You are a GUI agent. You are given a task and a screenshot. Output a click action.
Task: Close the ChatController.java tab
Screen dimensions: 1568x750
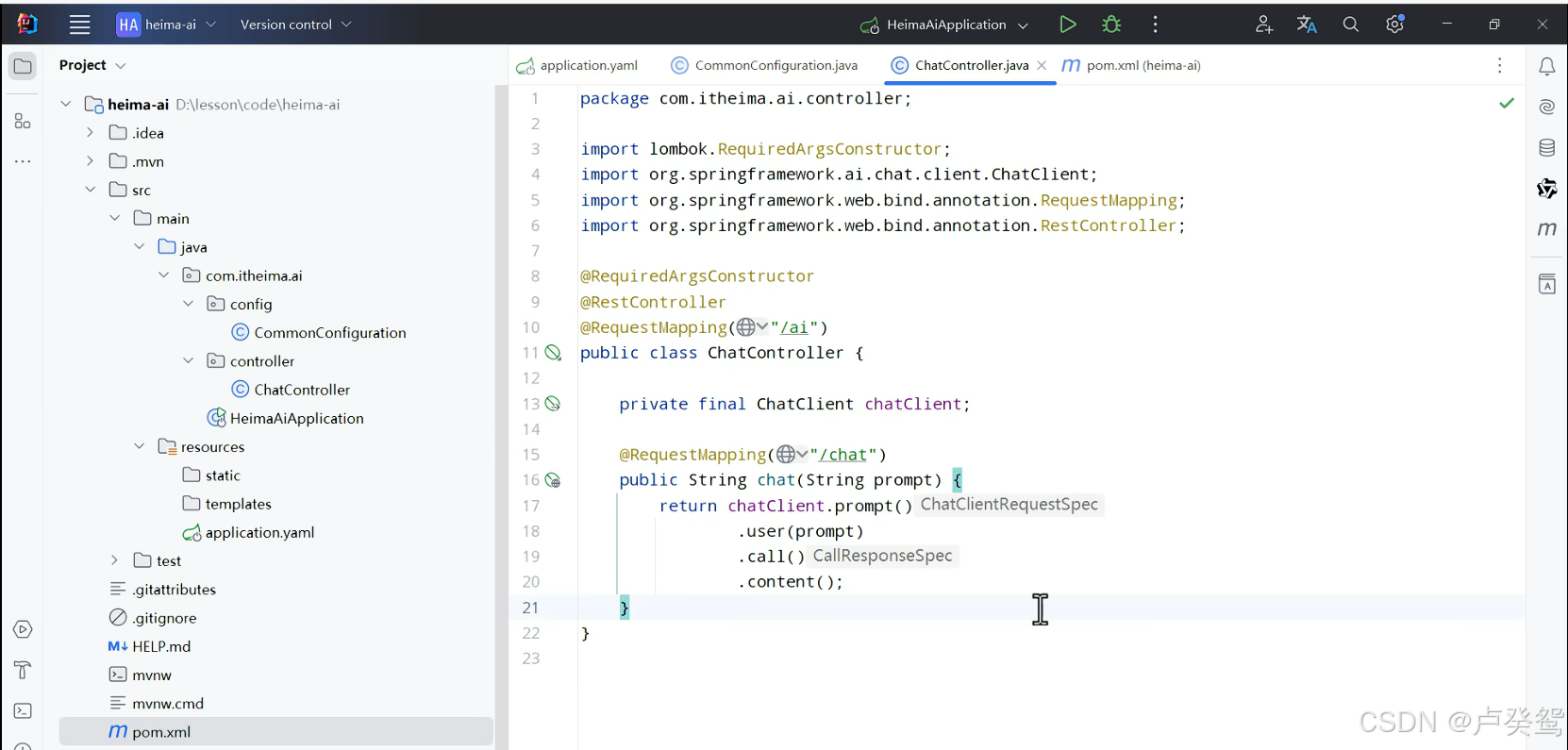pyautogui.click(x=1042, y=65)
